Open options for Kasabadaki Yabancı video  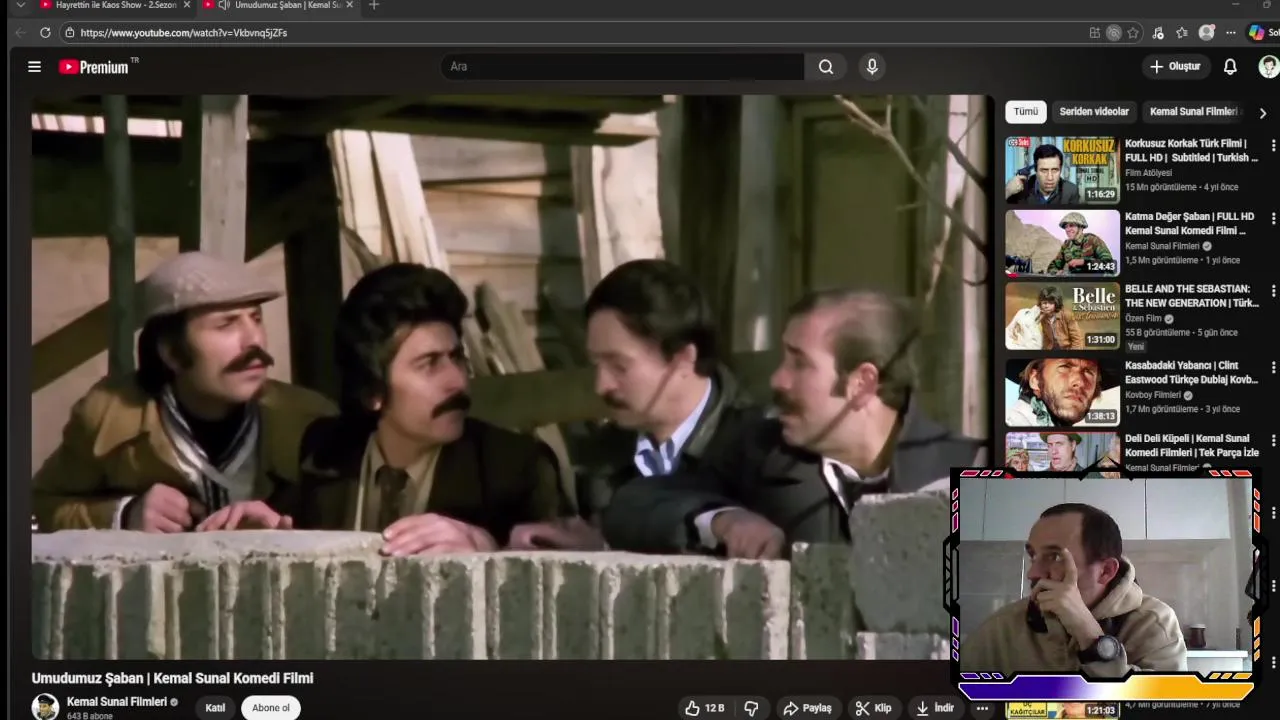(x=1273, y=368)
